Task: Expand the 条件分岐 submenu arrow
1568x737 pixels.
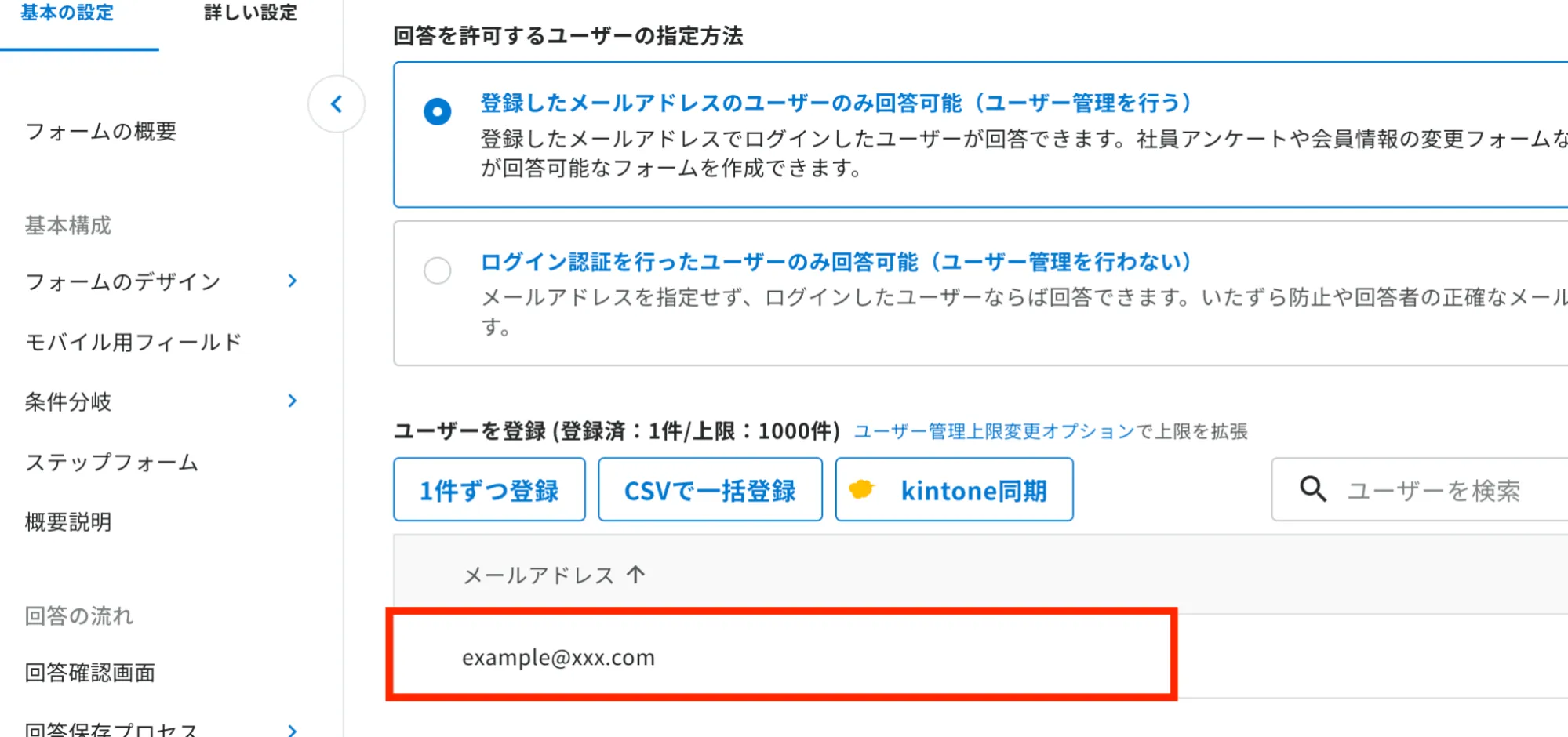Action: point(292,401)
